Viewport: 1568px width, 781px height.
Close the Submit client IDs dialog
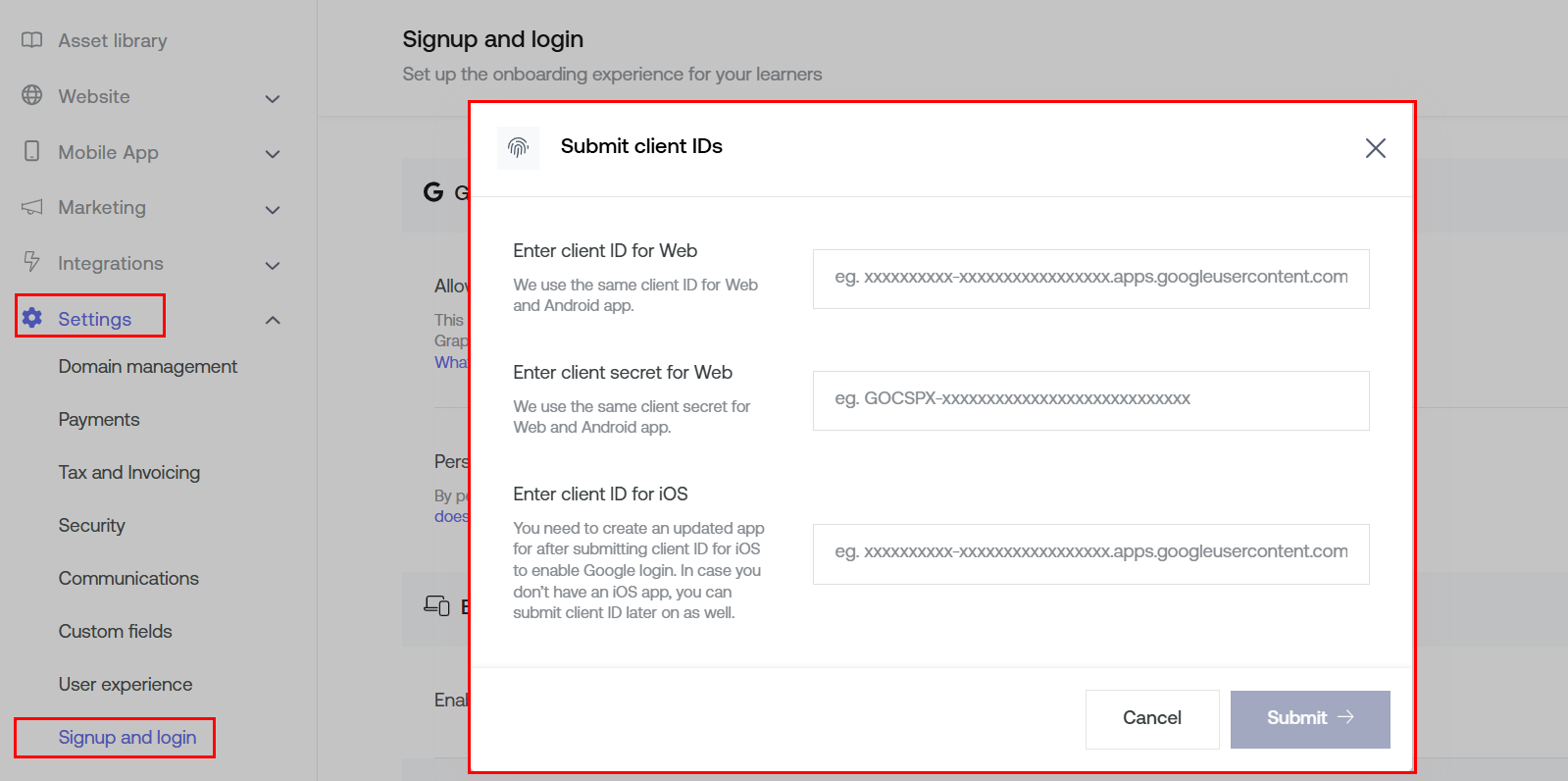[x=1375, y=148]
